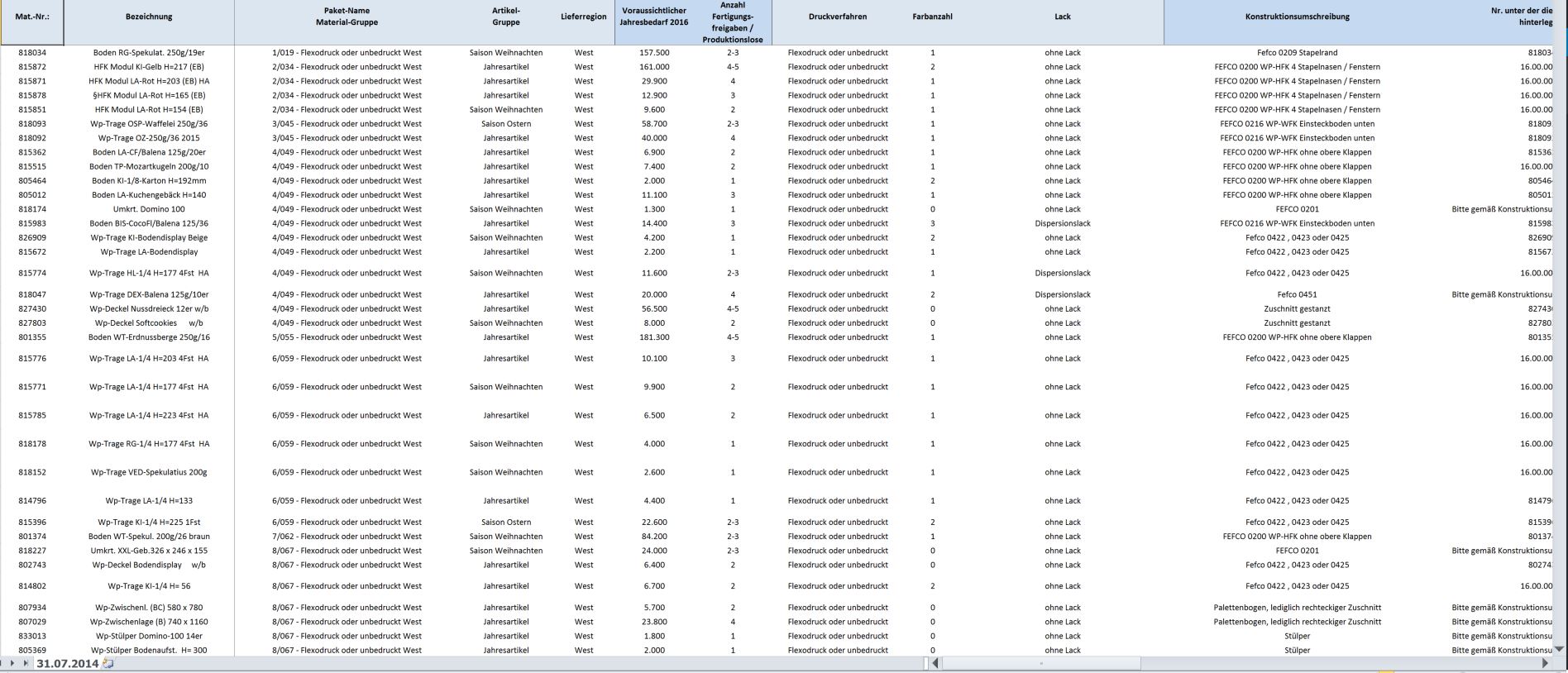Select cell 'Umkrt. Domino 100'

point(149,209)
